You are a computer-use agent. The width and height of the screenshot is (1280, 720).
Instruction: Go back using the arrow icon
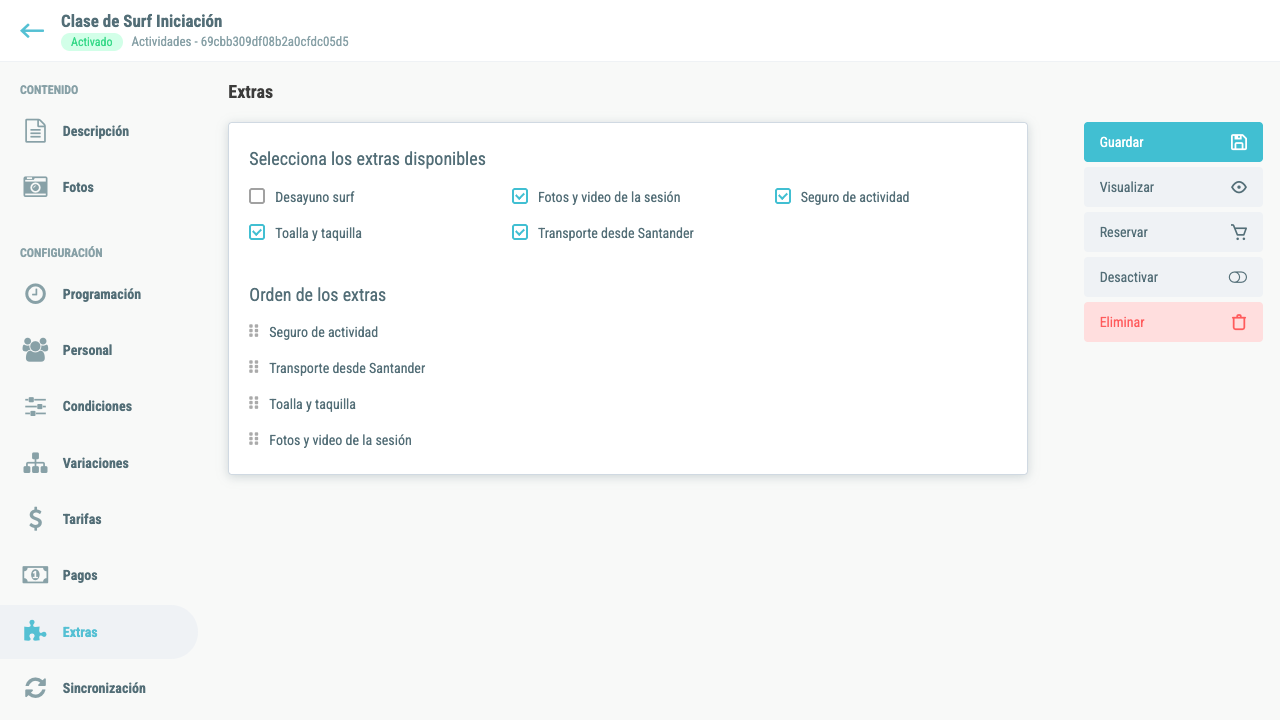[x=32, y=31]
